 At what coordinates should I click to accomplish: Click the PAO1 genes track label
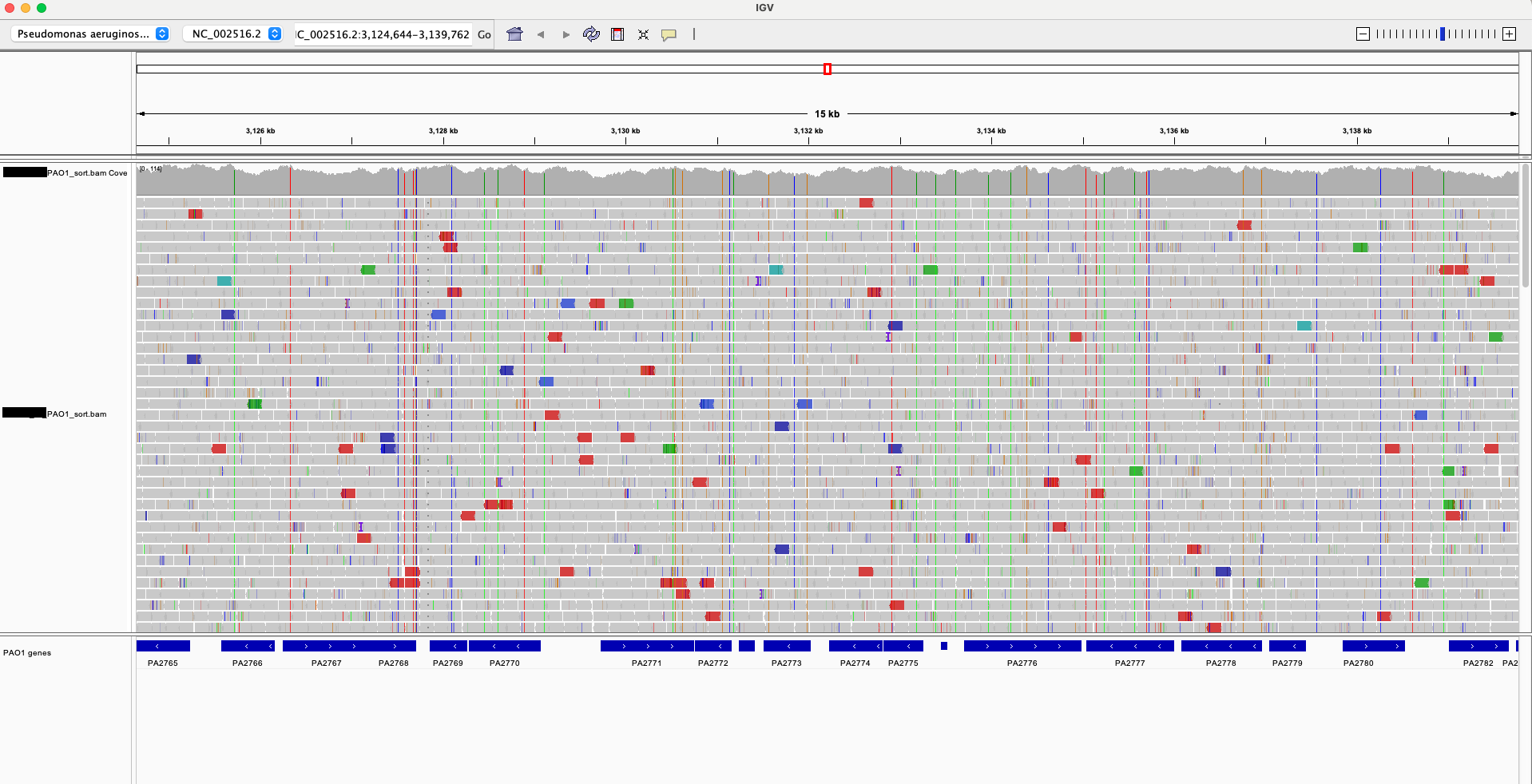[x=27, y=652]
